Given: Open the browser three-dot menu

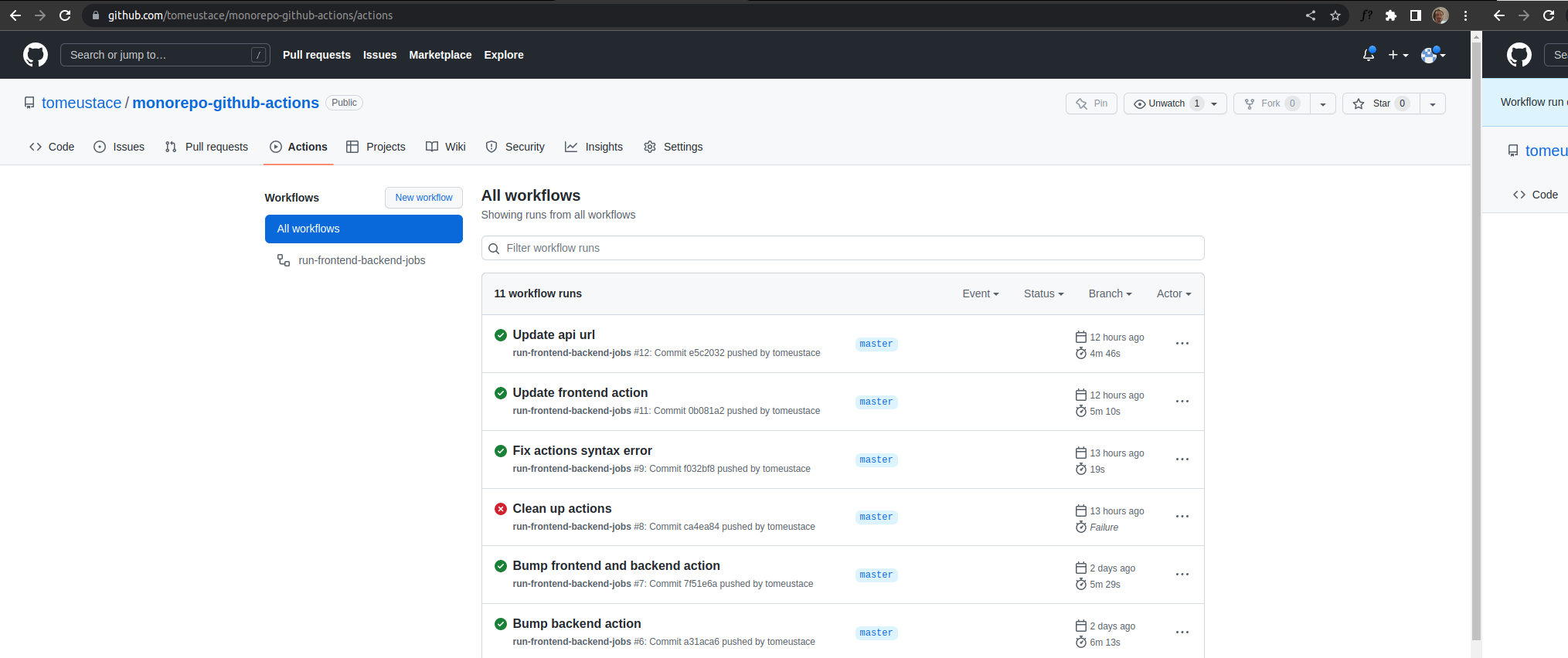Looking at the screenshot, I should tap(1465, 15).
